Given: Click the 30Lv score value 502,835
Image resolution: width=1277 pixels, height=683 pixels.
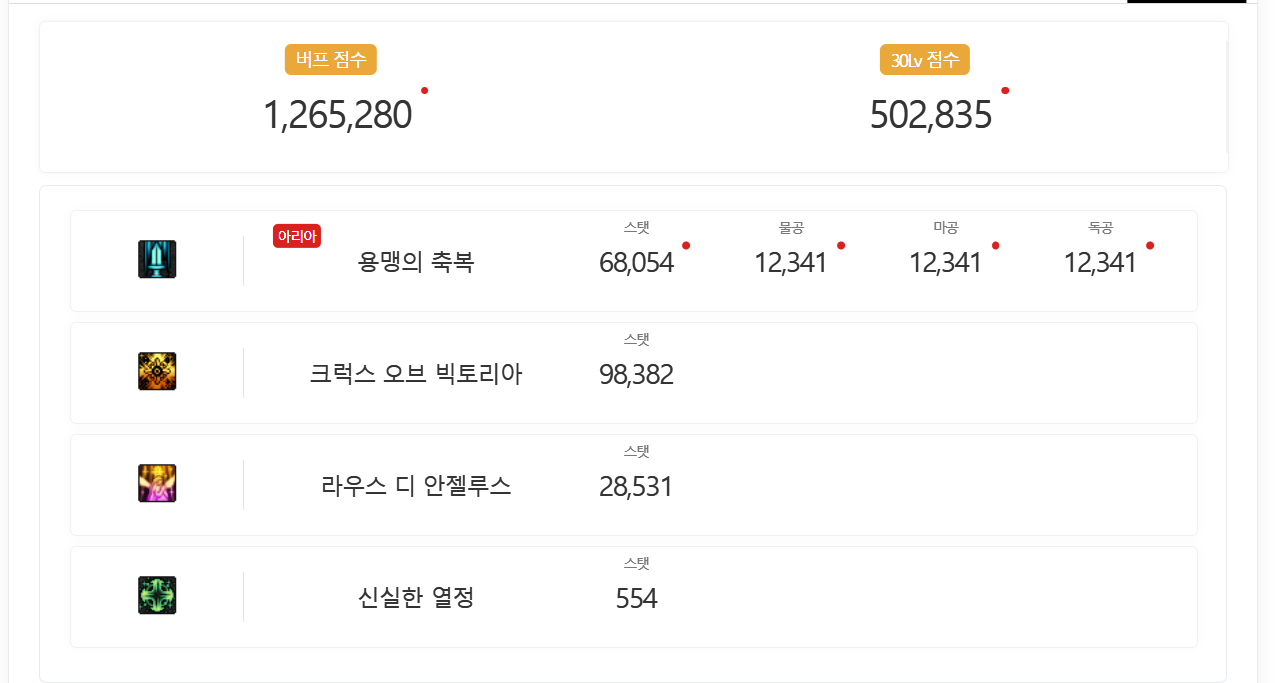Looking at the screenshot, I should click(931, 115).
